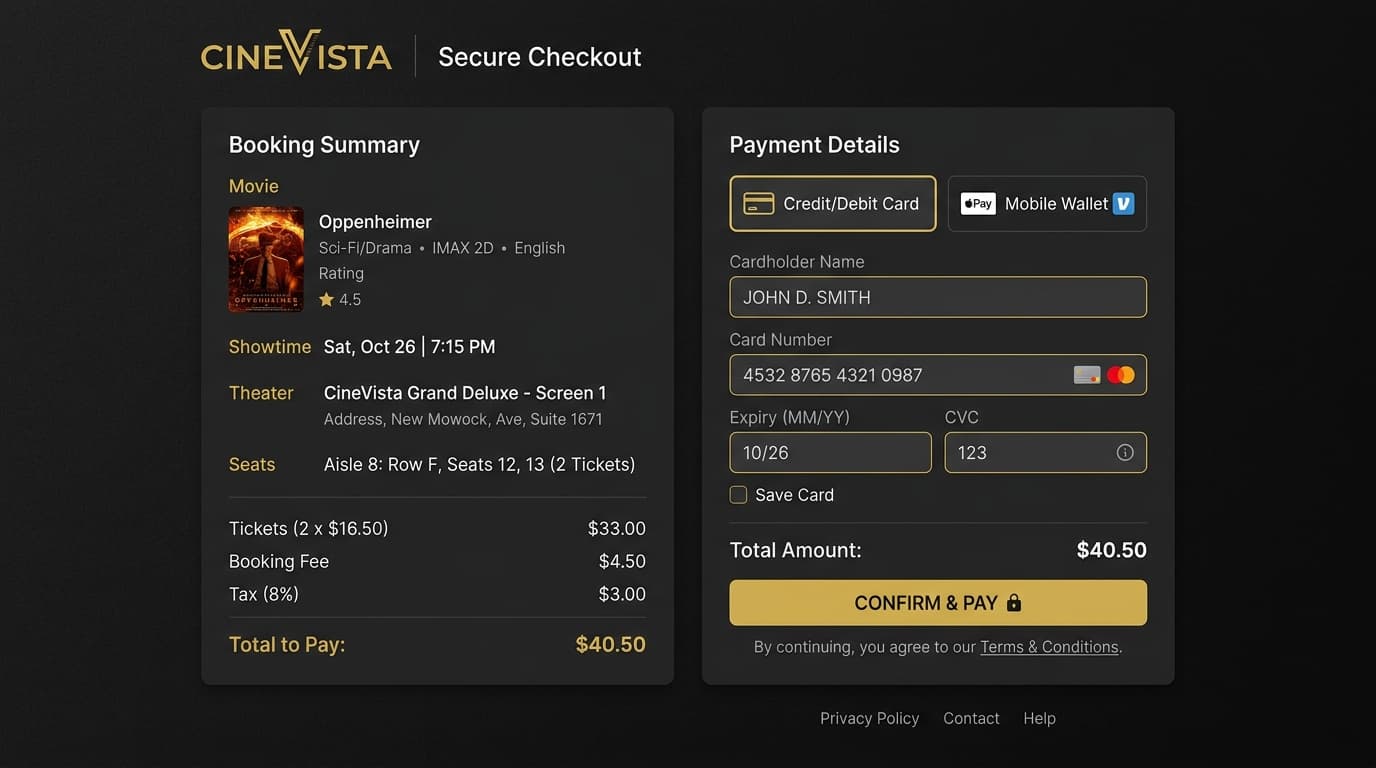Image resolution: width=1376 pixels, height=768 pixels.
Task: Click the "Secure Checkout" heading
Action: click(x=540, y=57)
